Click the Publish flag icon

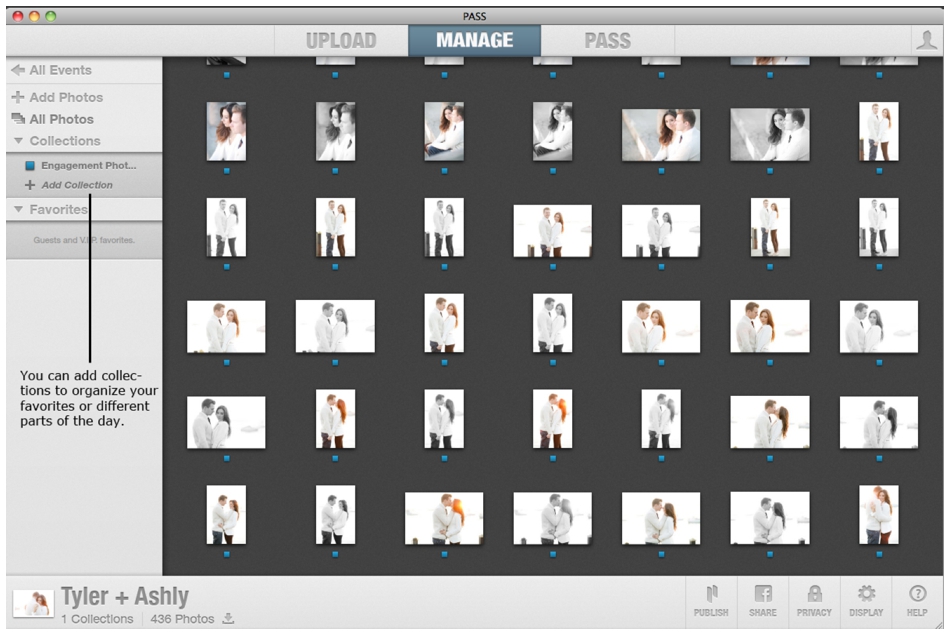tap(711, 593)
